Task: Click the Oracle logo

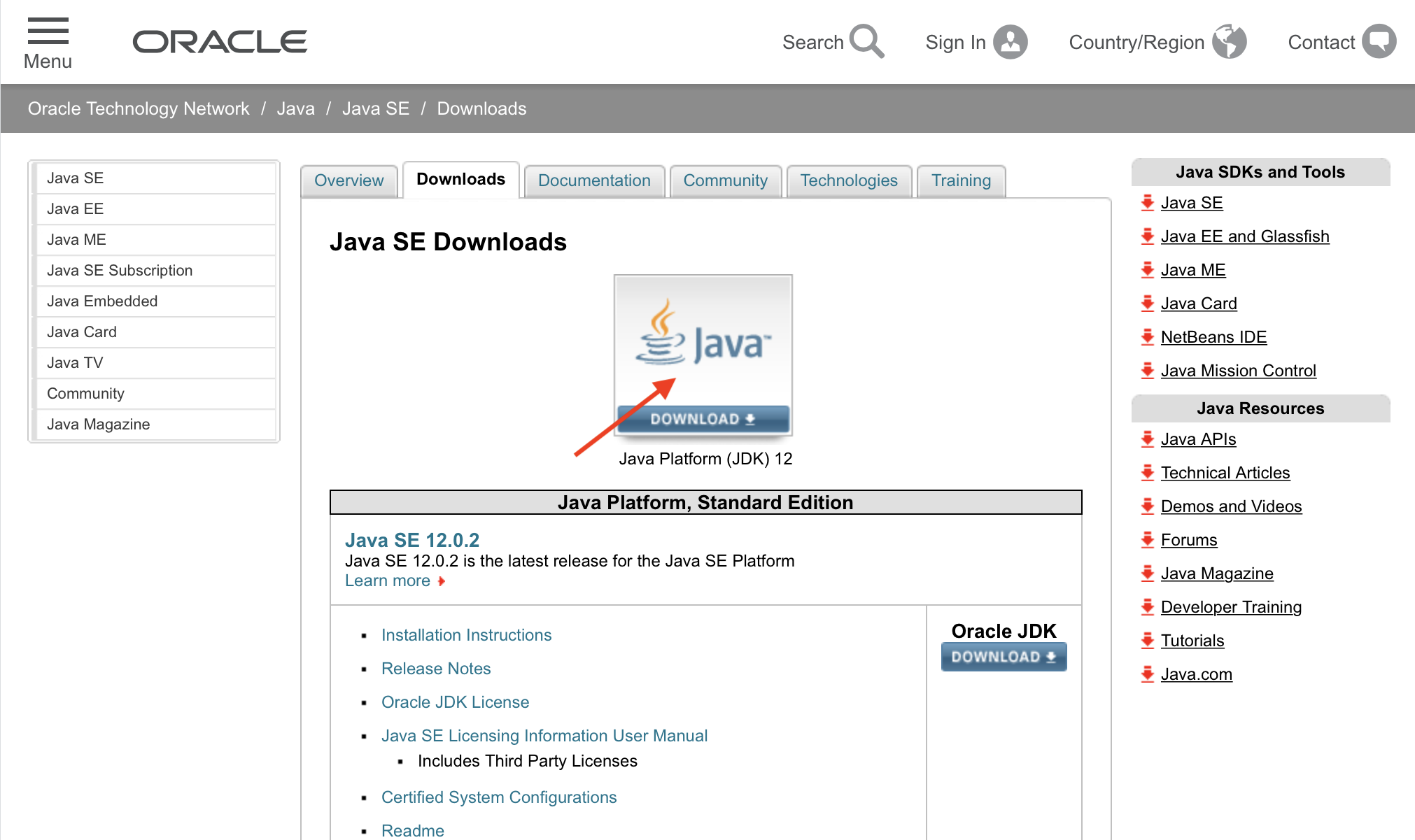Action: [x=220, y=42]
